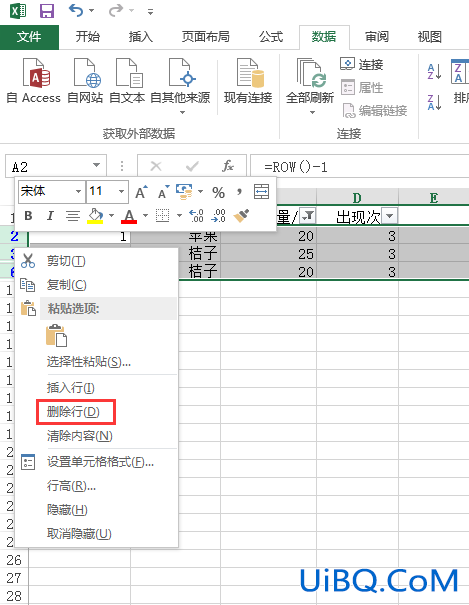Click the Bold button in mini toolbar
This screenshot has height=605, width=469.
click(28, 216)
